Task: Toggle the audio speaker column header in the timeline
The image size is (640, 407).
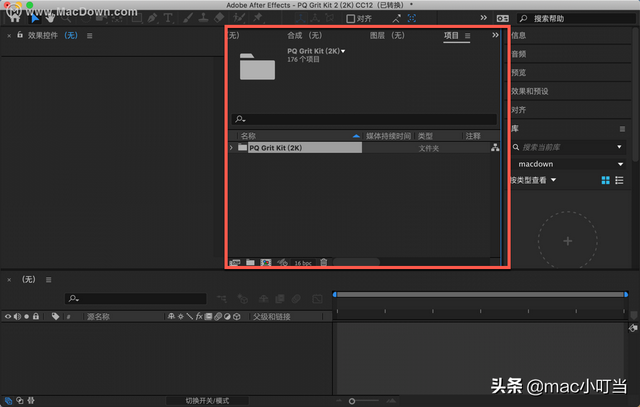Action: tap(17, 316)
